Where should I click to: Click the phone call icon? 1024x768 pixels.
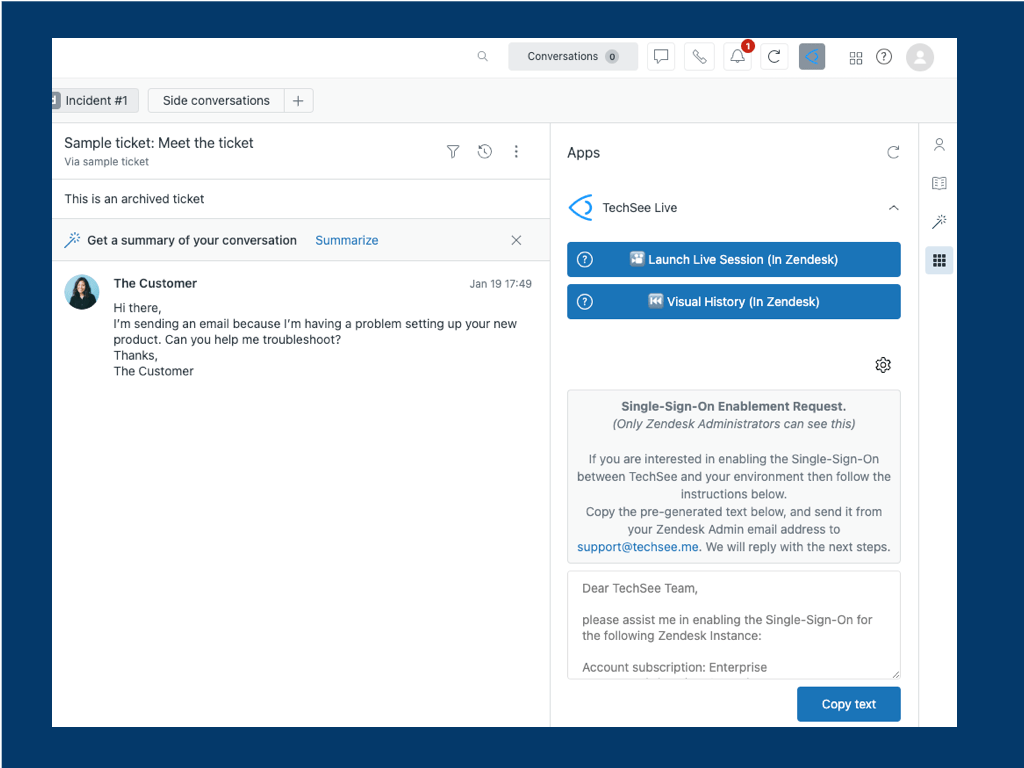699,57
